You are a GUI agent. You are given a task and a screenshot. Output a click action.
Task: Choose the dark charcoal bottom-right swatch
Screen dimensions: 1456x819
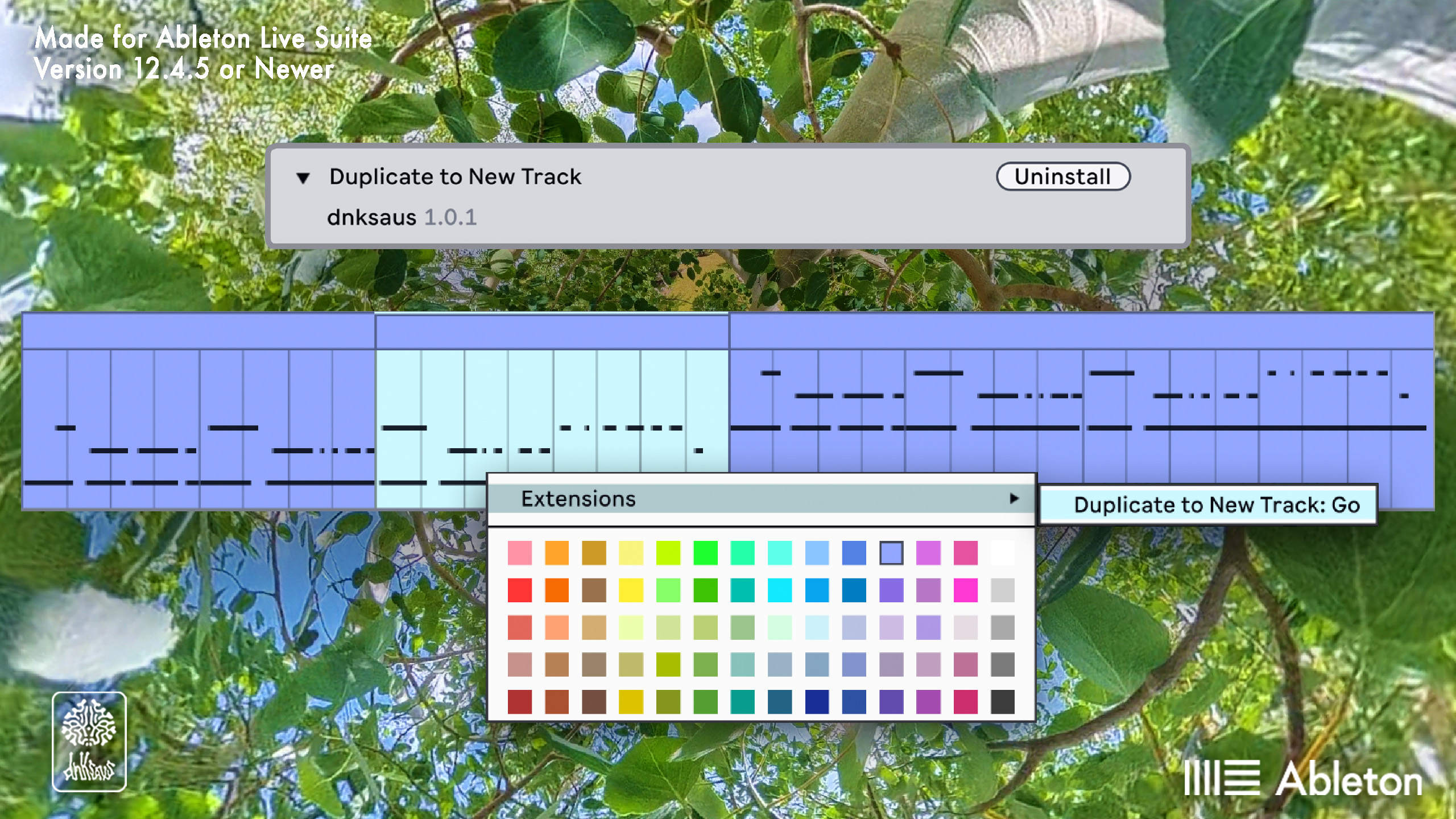click(1002, 701)
